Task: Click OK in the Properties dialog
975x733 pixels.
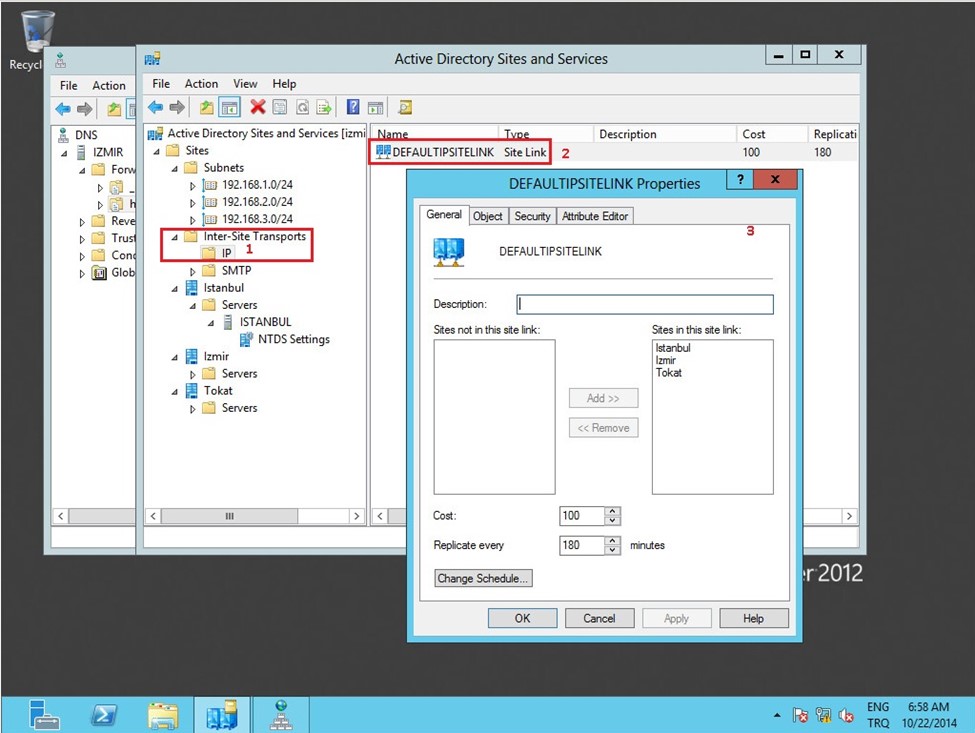Action: point(522,618)
